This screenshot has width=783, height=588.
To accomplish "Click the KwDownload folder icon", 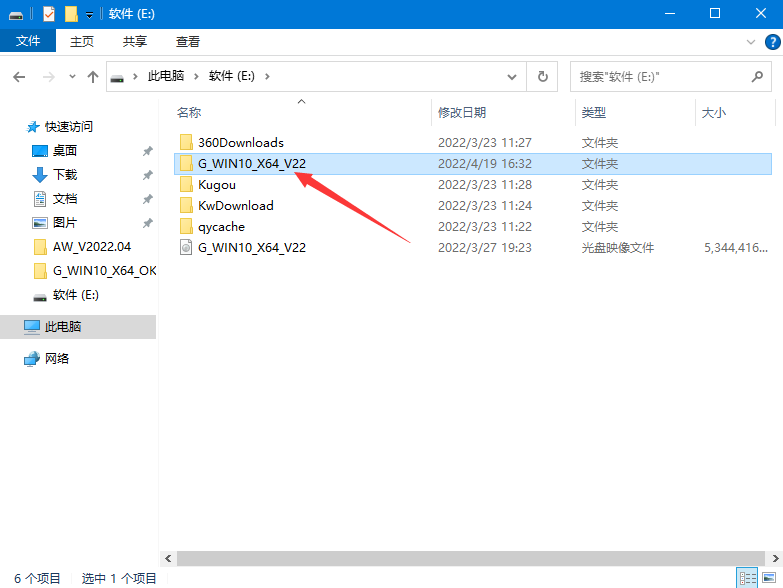I will pos(186,205).
